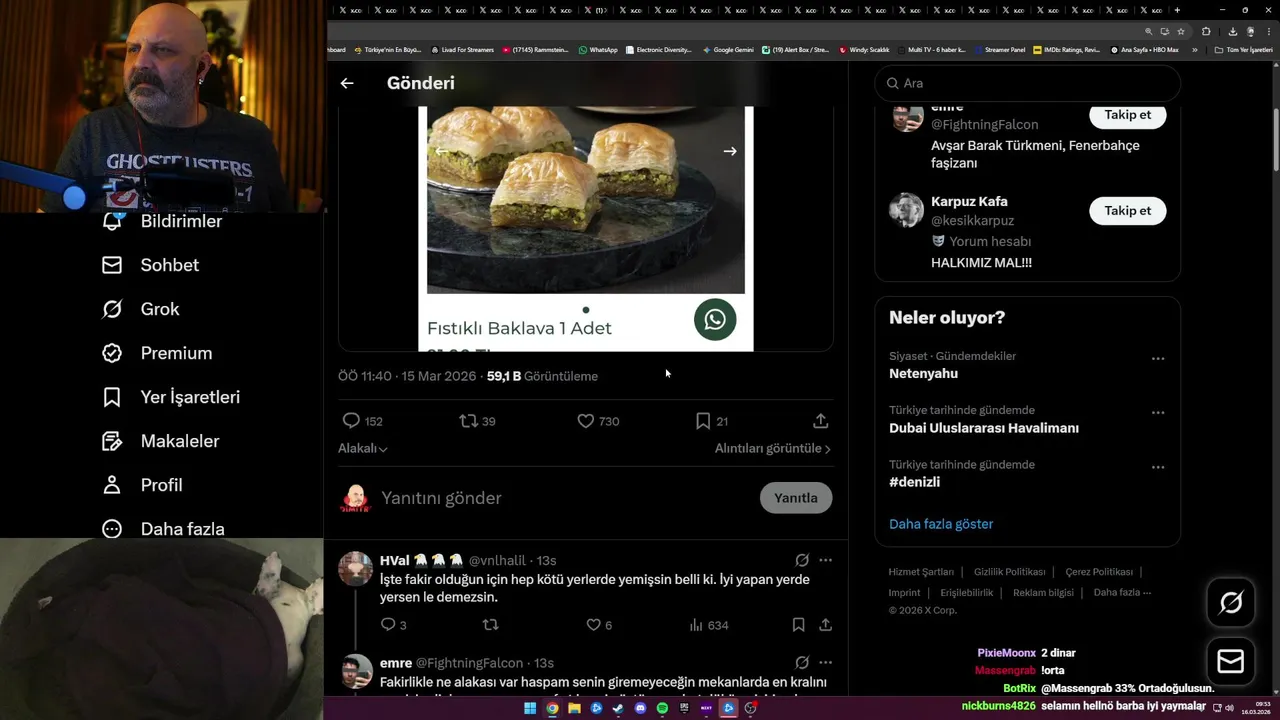
Task: Expand Daha fazla in the sidebar
Action: (163, 529)
